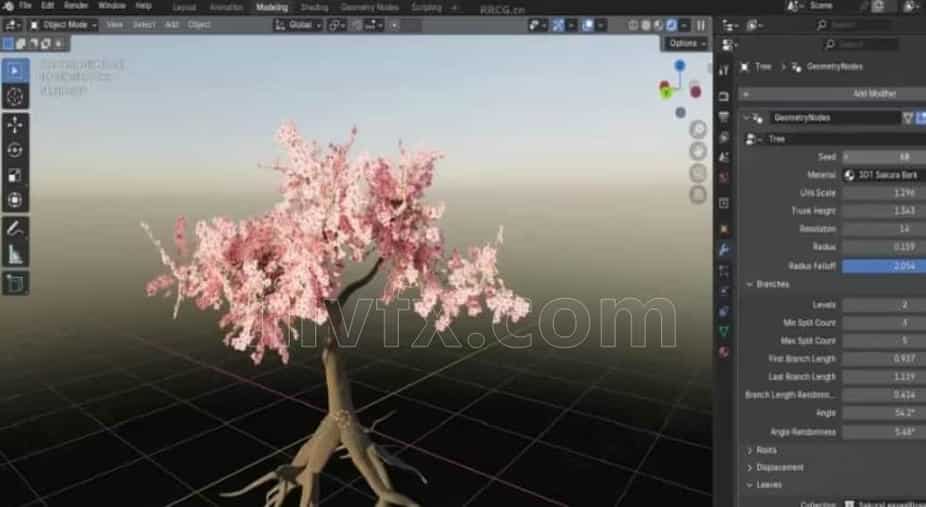
Task: Choose the Move tool
Action: (x=15, y=125)
